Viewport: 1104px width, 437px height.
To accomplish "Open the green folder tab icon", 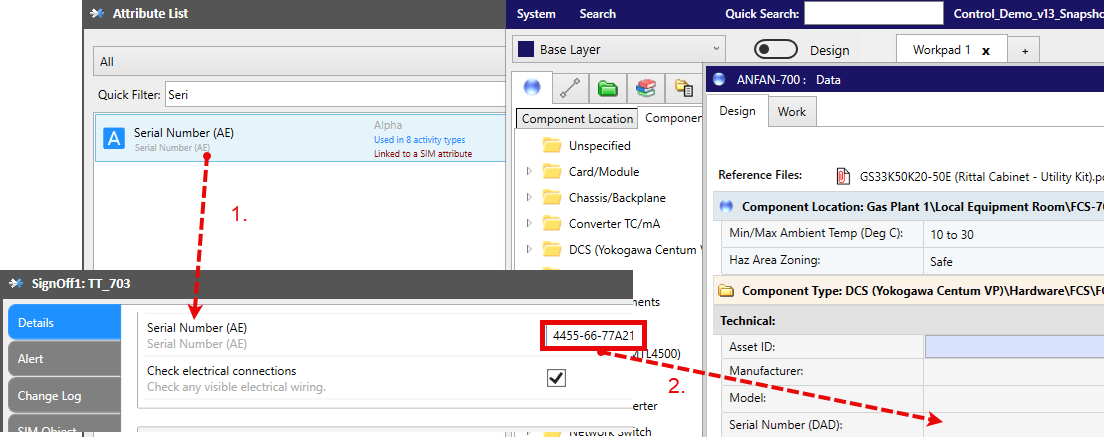I will click(607, 88).
